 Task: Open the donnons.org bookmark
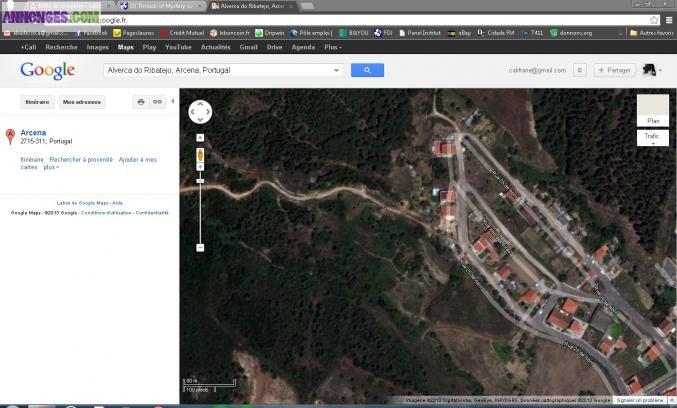(x=571, y=33)
